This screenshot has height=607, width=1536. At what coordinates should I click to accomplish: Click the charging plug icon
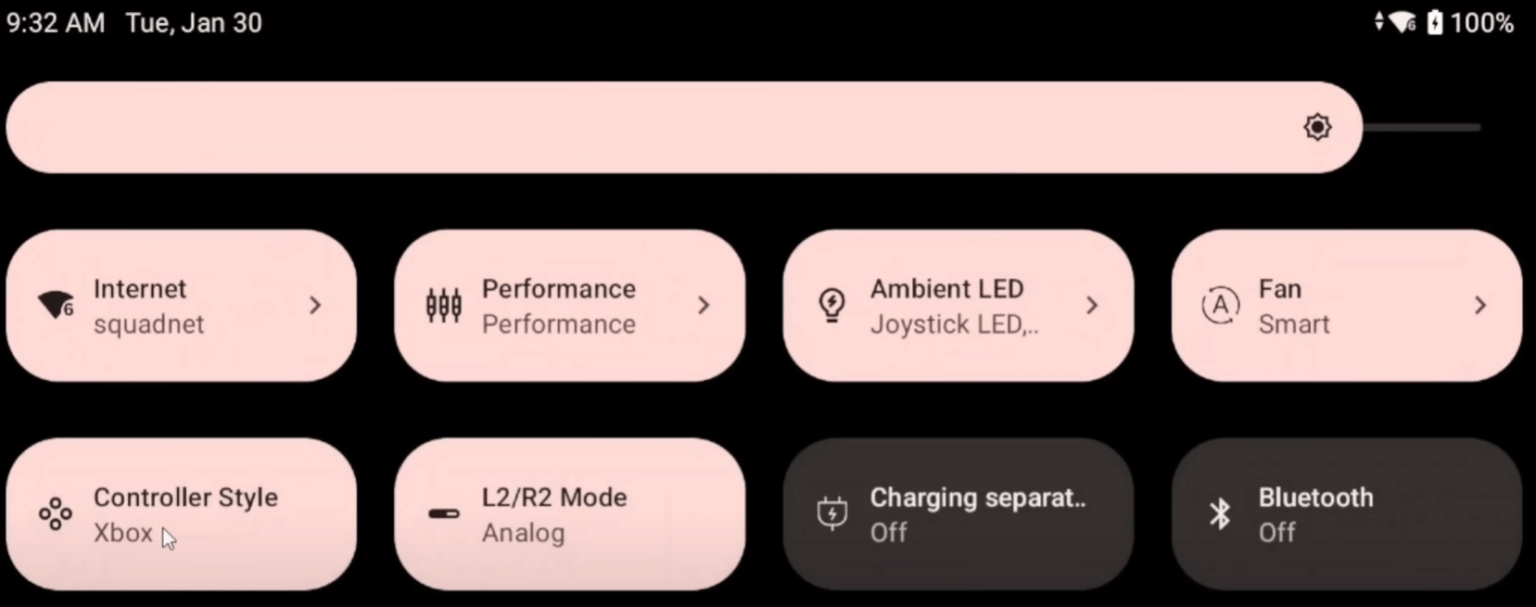(830, 514)
